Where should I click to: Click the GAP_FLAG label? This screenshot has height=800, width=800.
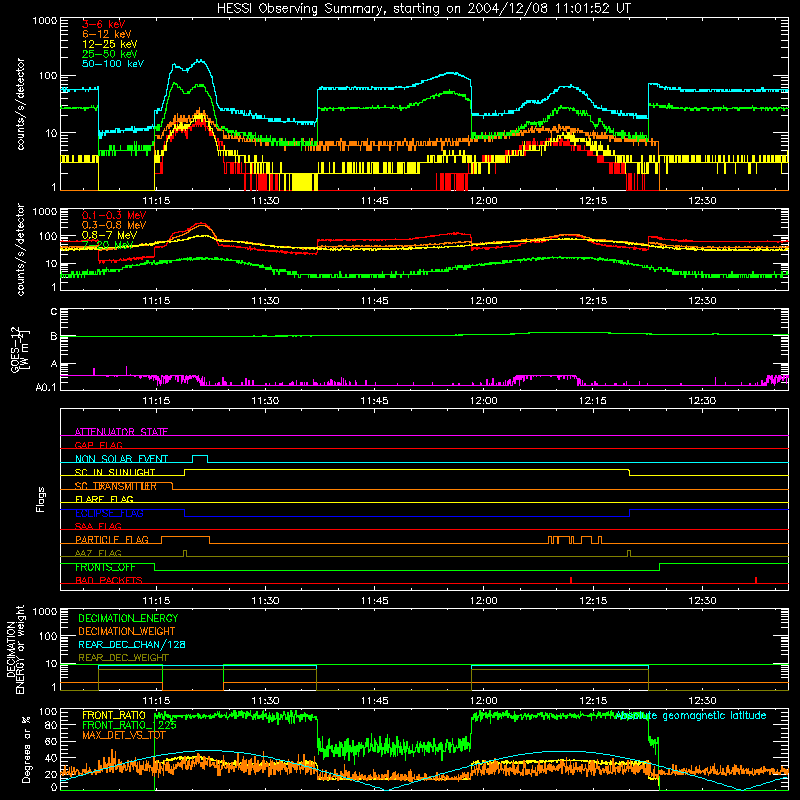tap(98, 445)
